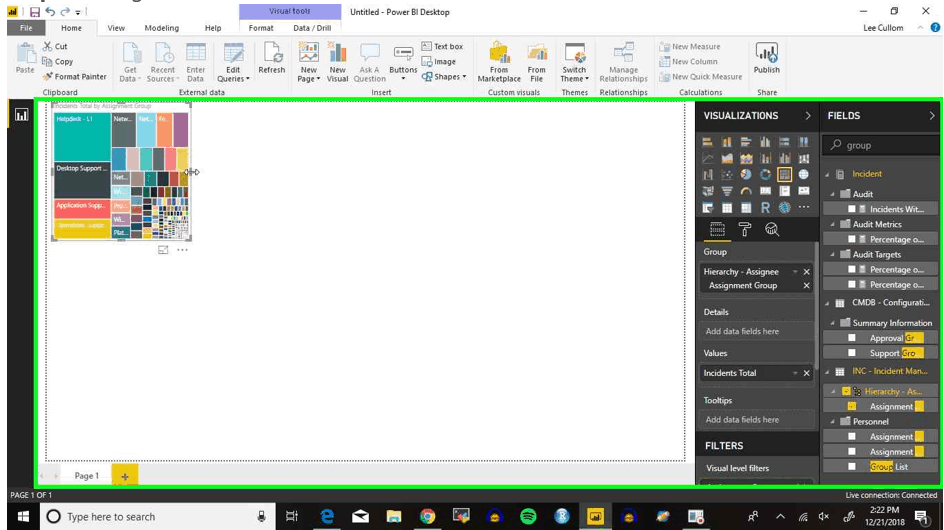Screen dimensions: 944x530
Task: Select the Map globe visualization
Action: coord(804,175)
